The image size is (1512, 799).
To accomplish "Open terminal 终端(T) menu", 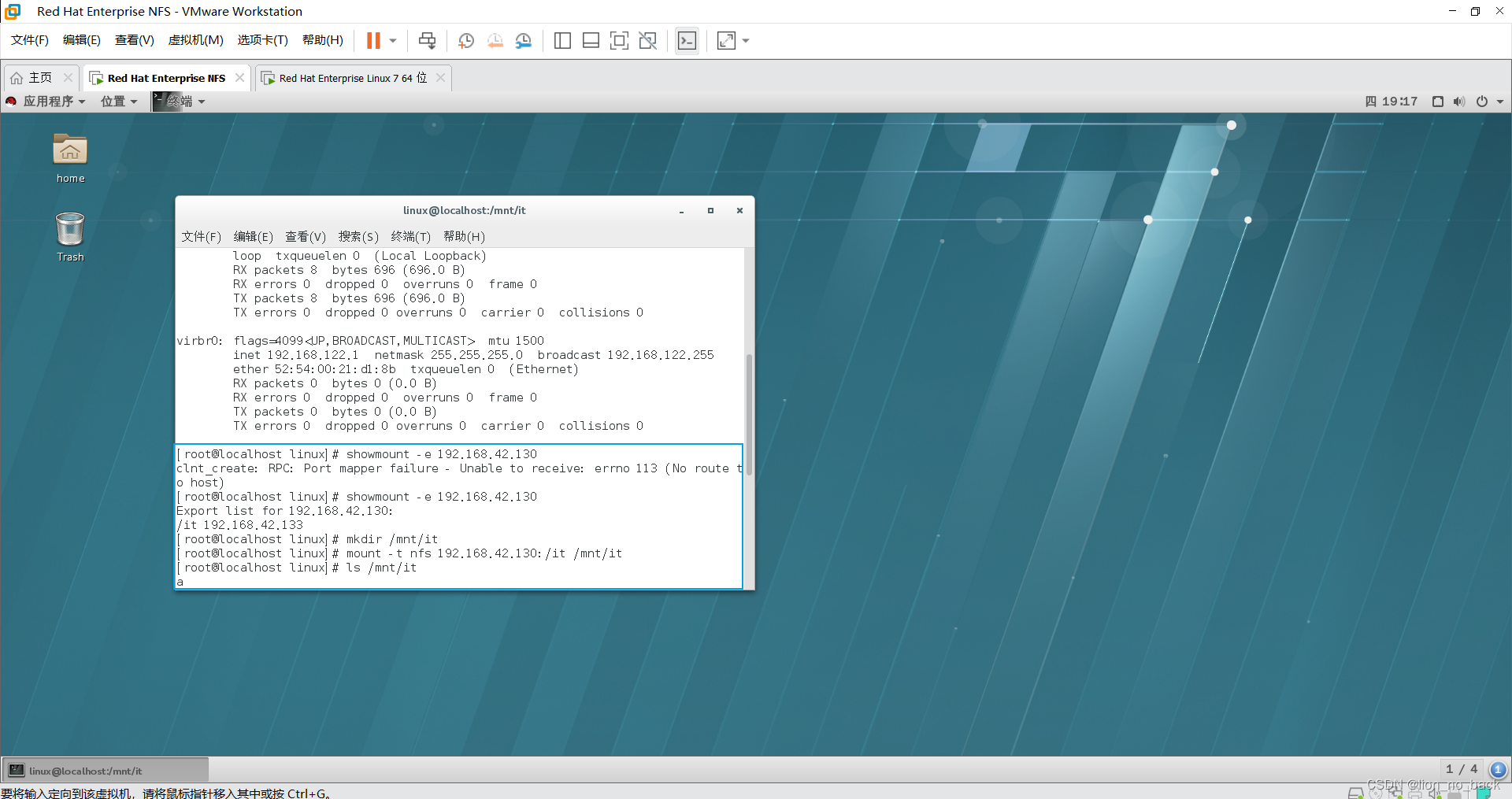I will coord(411,237).
